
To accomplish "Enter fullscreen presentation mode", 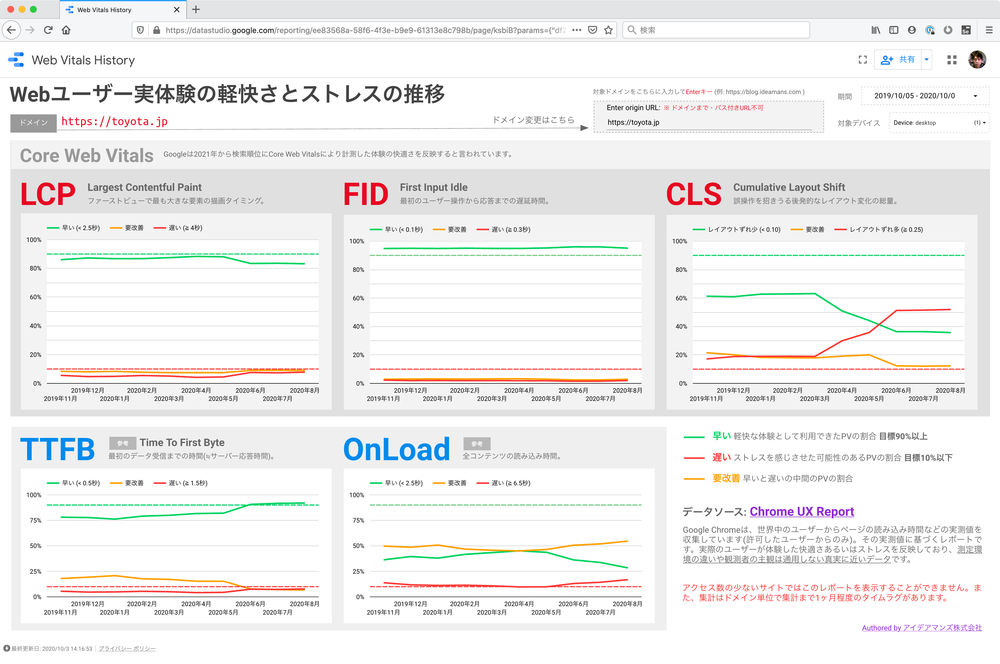I will coord(862,60).
